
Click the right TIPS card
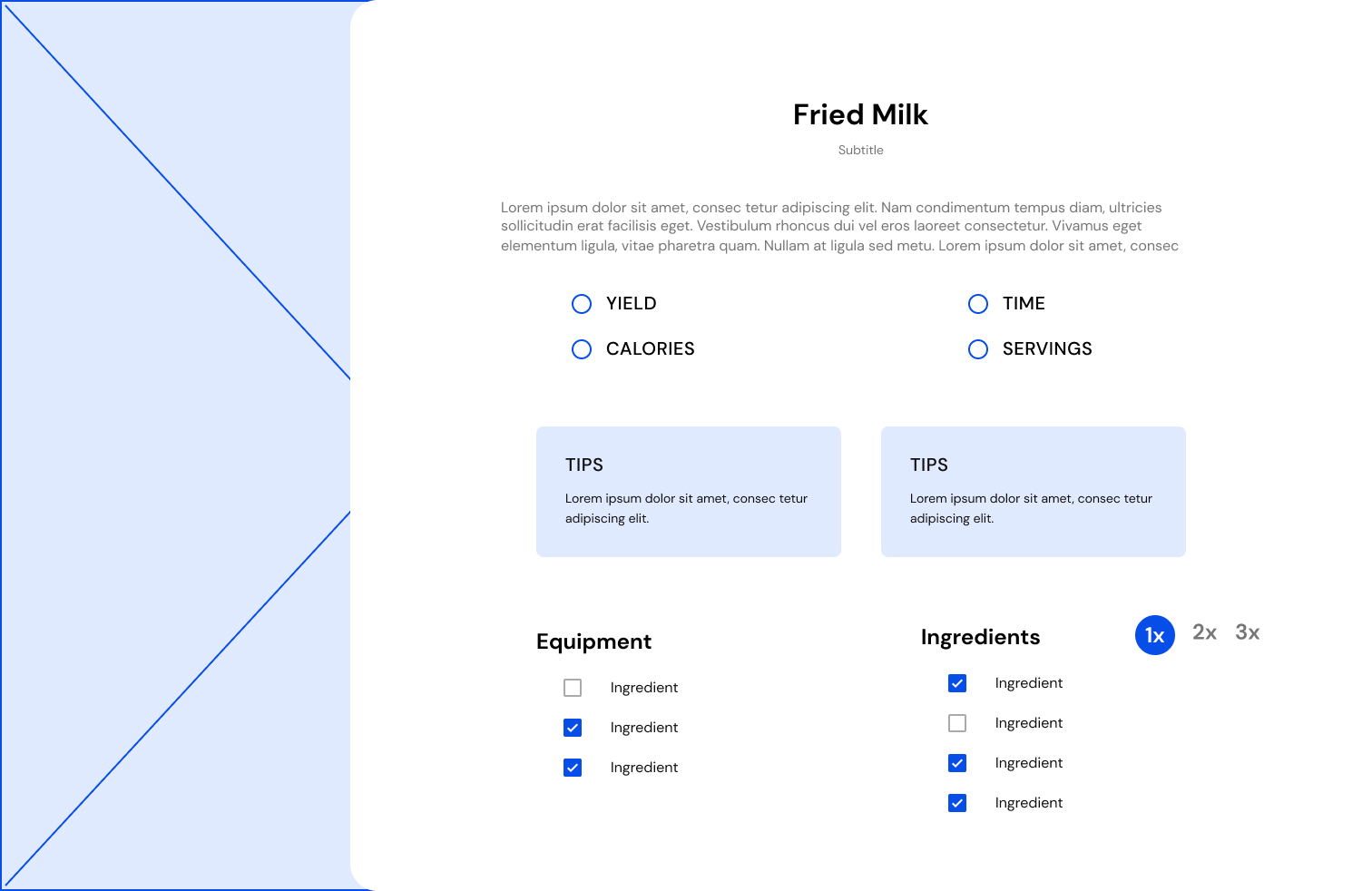pos(1033,491)
